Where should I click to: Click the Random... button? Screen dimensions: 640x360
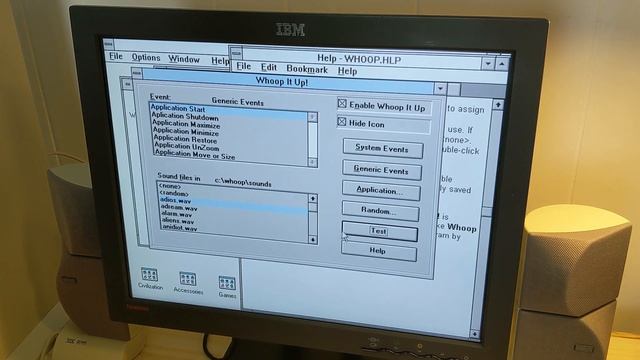pos(380,211)
